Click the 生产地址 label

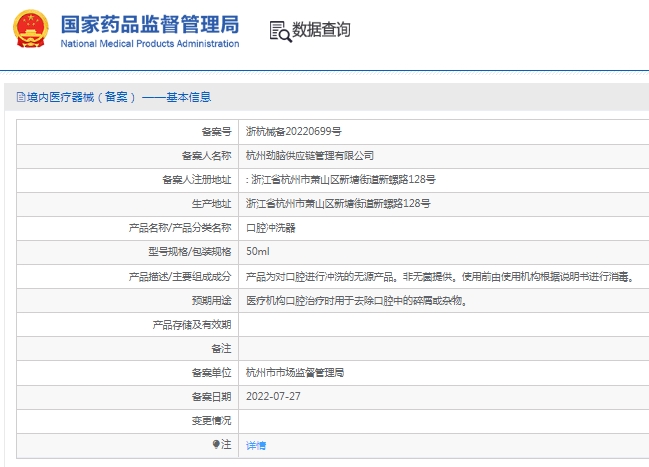click(x=211, y=204)
